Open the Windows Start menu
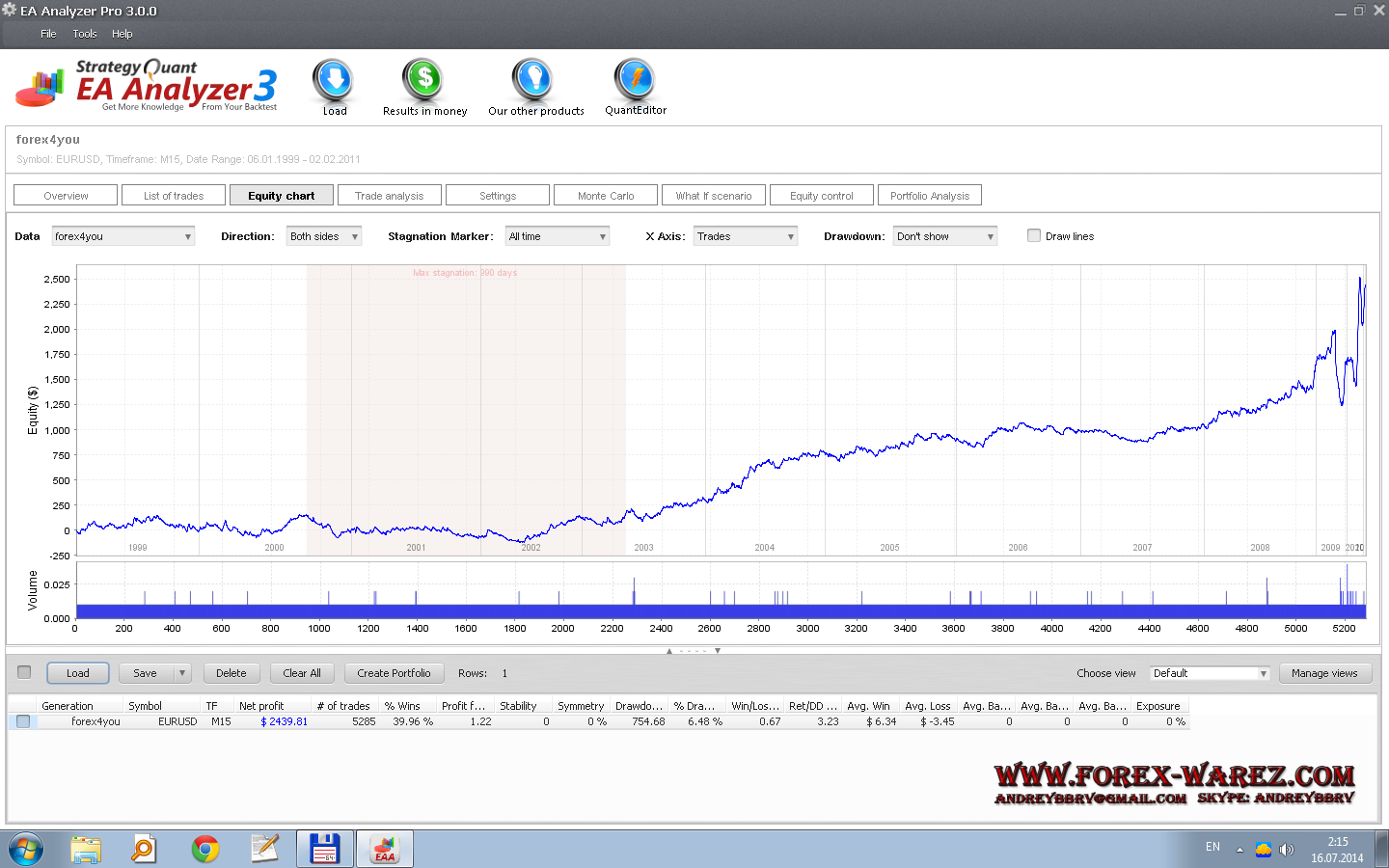The width and height of the screenshot is (1389, 868). point(26,849)
